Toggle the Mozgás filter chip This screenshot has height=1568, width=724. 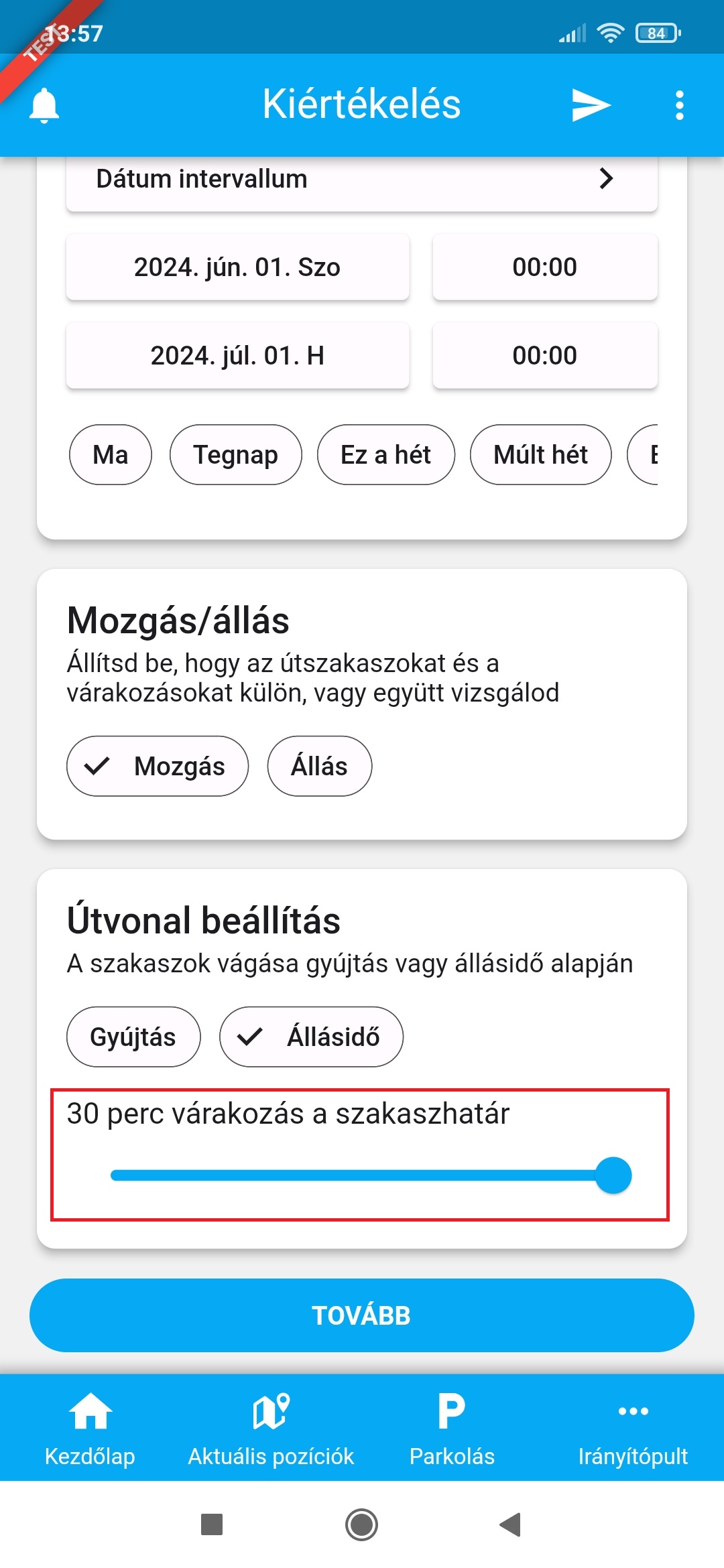pos(158,766)
